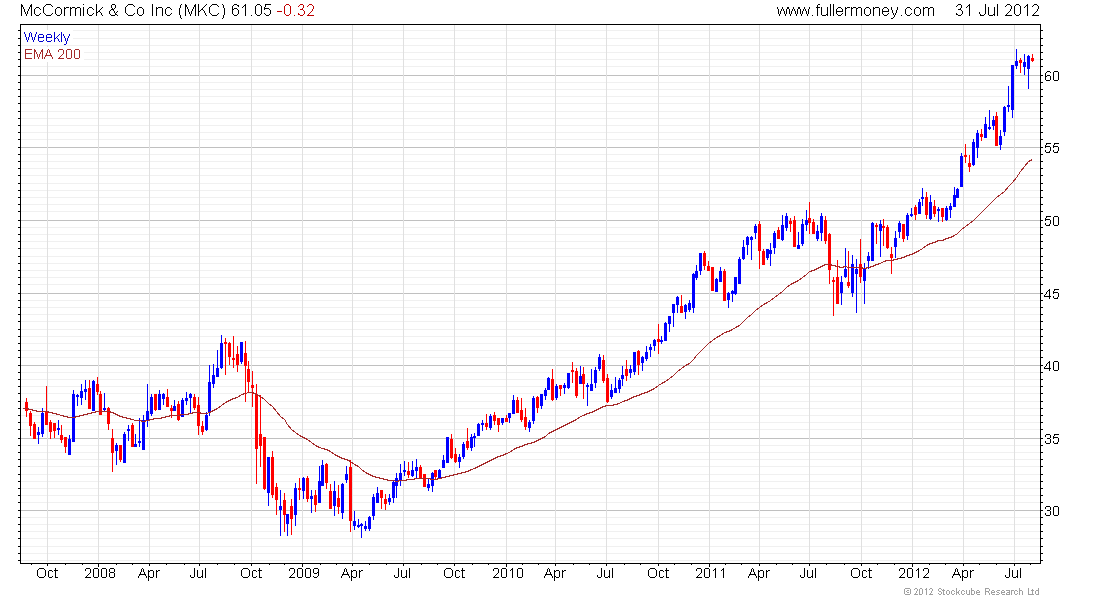The height and width of the screenshot is (600, 1100).
Task: Click the Apr label just after 2012
Action: click(963, 573)
